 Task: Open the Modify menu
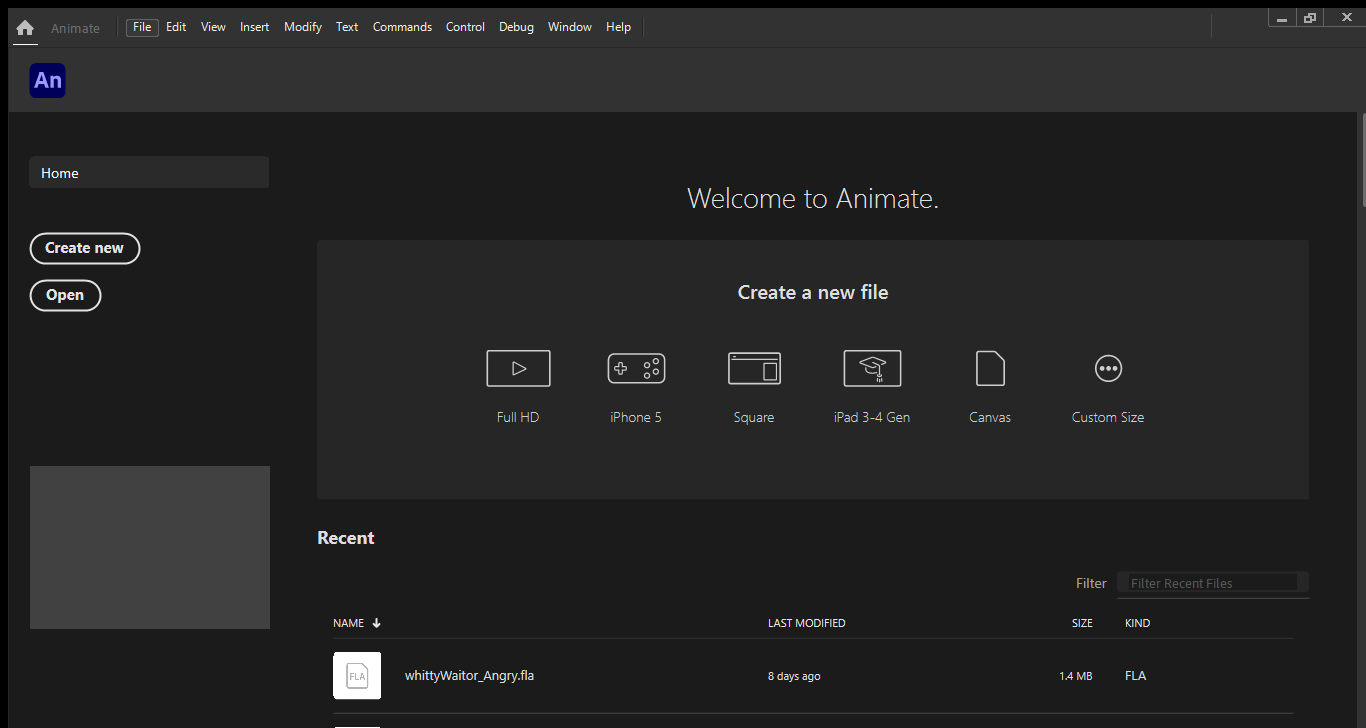[x=302, y=27]
